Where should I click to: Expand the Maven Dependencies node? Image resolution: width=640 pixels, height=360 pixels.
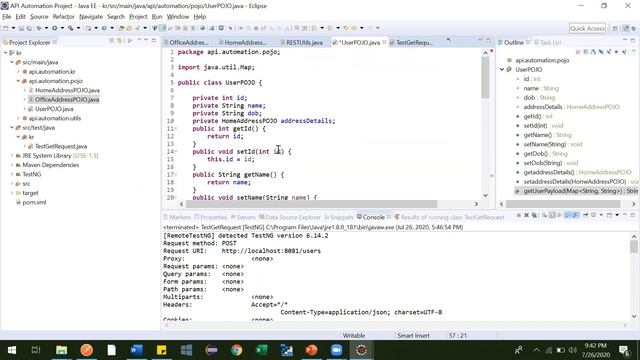(12, 165)
